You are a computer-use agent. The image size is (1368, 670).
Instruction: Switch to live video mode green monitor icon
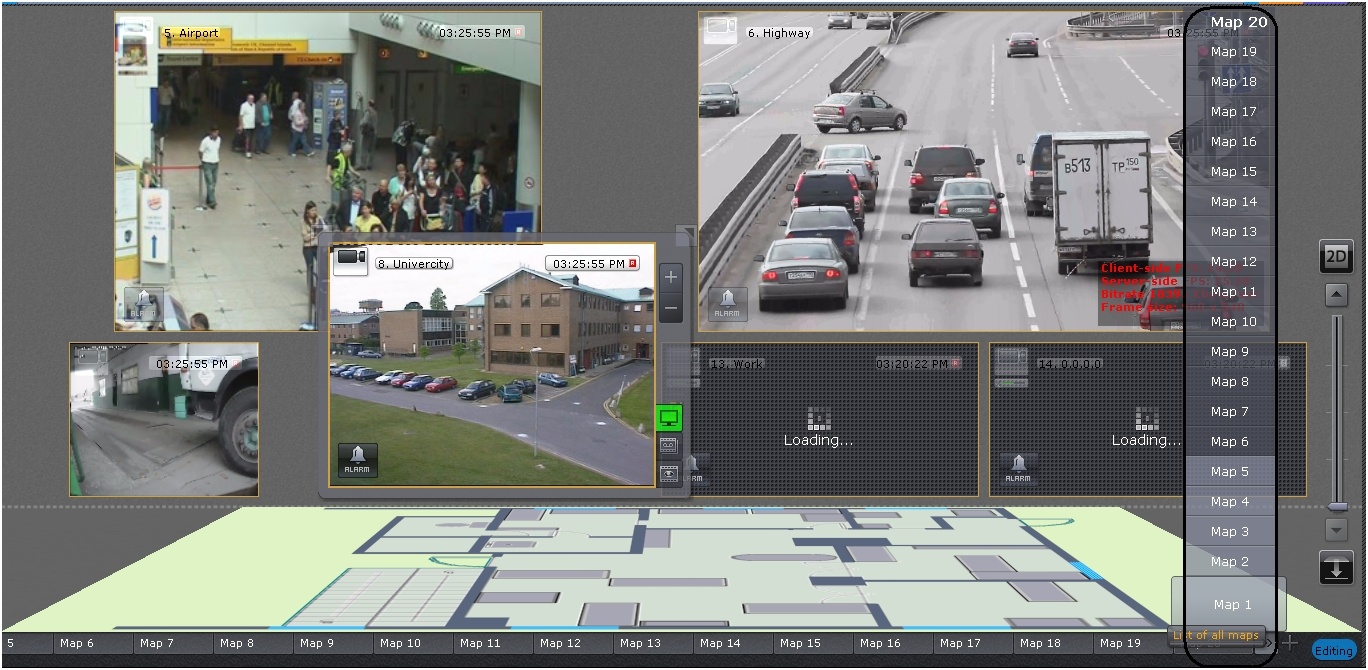click(669, 418)
